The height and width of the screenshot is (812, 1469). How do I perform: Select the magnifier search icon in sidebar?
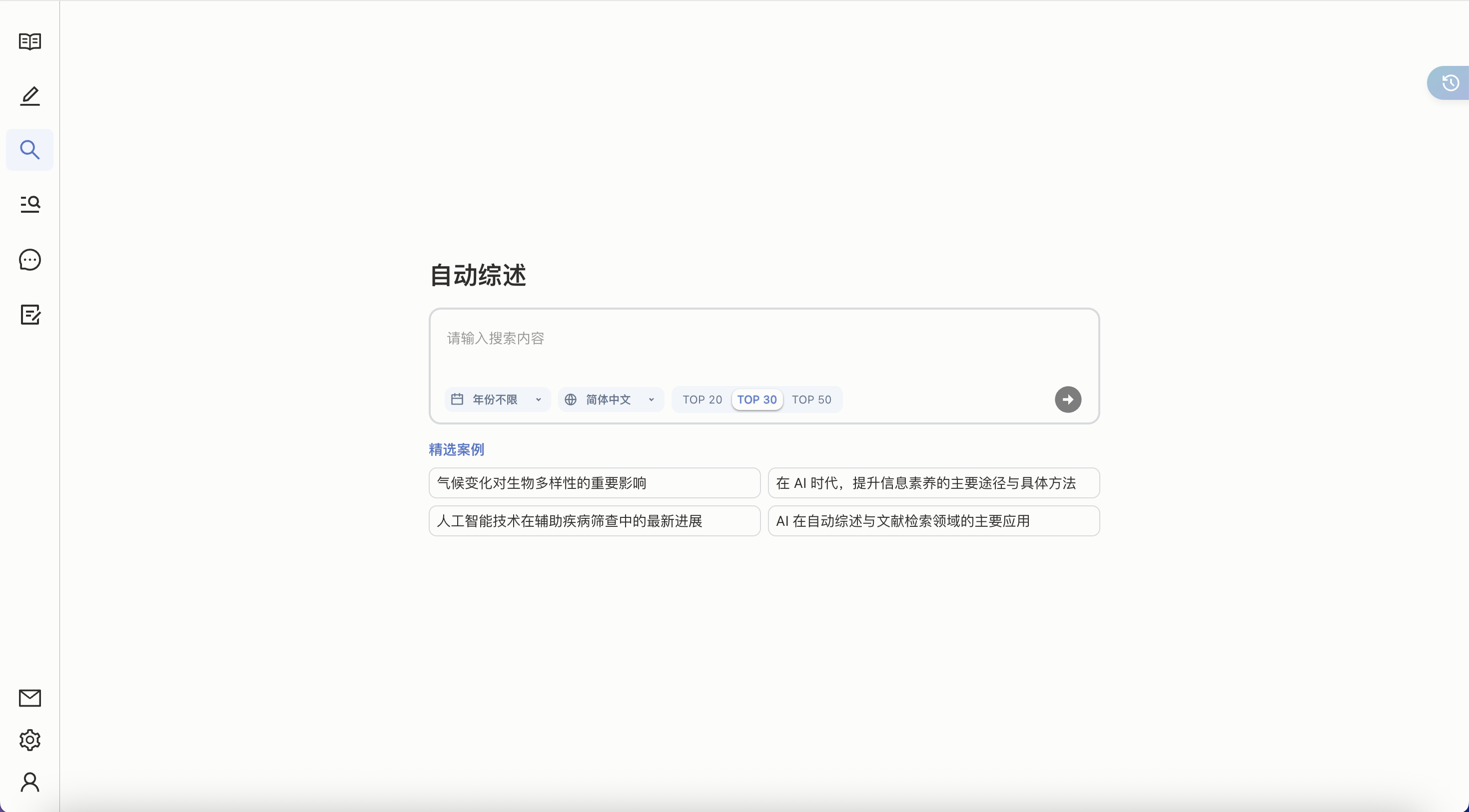click(x=29, y=150)
